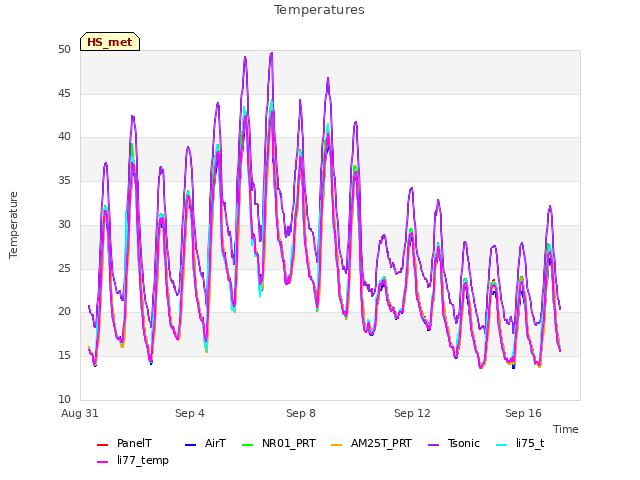640x480 pixels.
Task: Toggle the li75_t series legend label
Action: (x=530, y=443)
